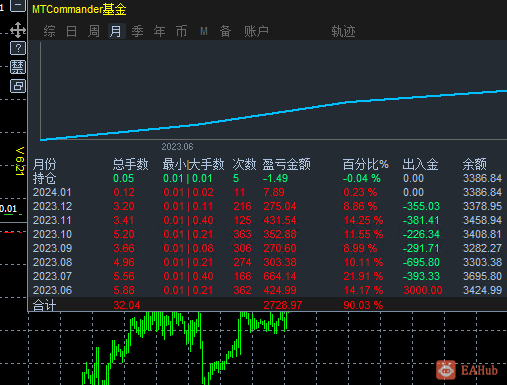The height and width of the screenshot is (385, 507).
Task: Click the restore window icon in sidebar
Action: [18, 86]
